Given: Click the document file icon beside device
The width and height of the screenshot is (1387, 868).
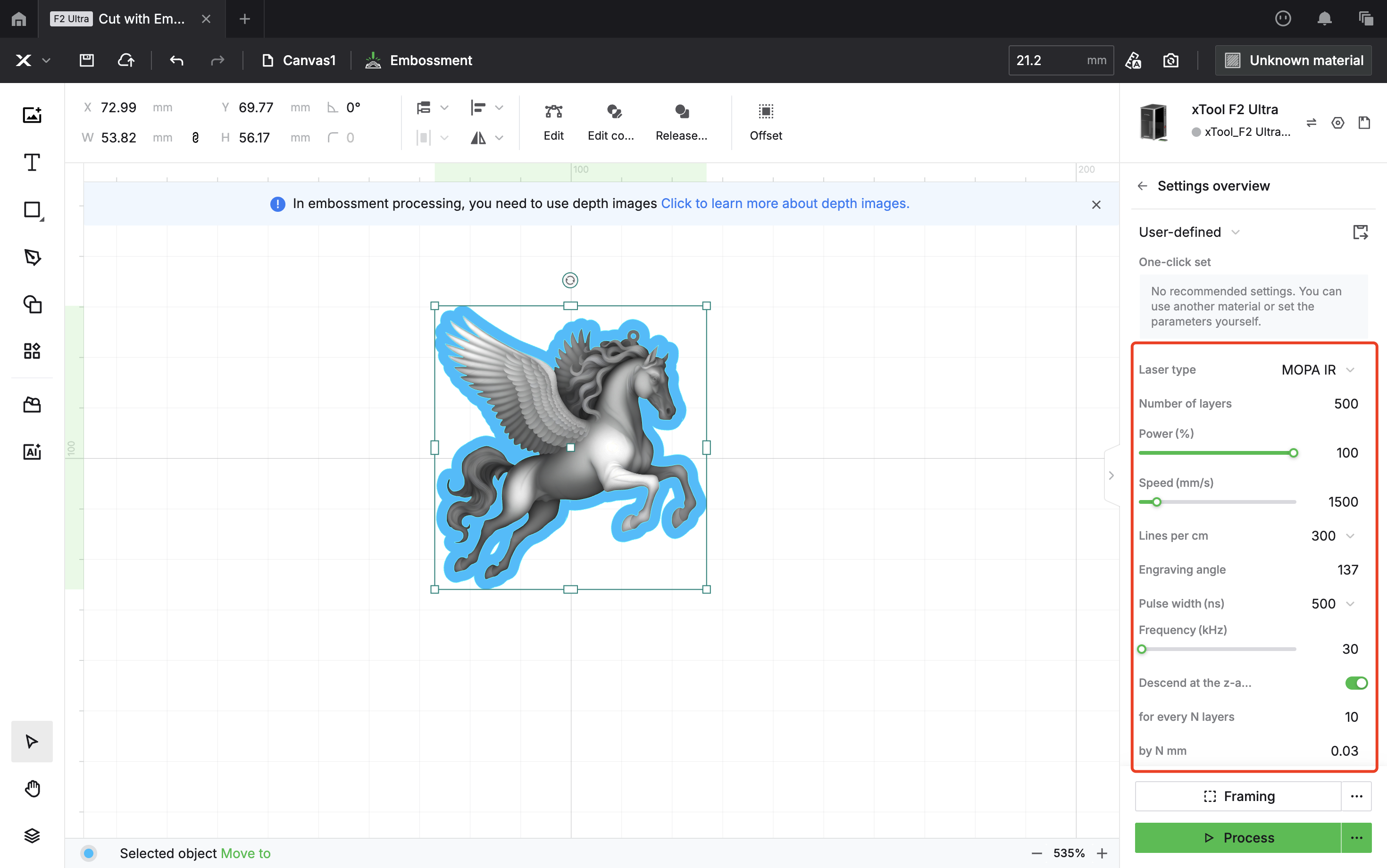Looking at the screenshot, I should click(x=1364, y=123).
